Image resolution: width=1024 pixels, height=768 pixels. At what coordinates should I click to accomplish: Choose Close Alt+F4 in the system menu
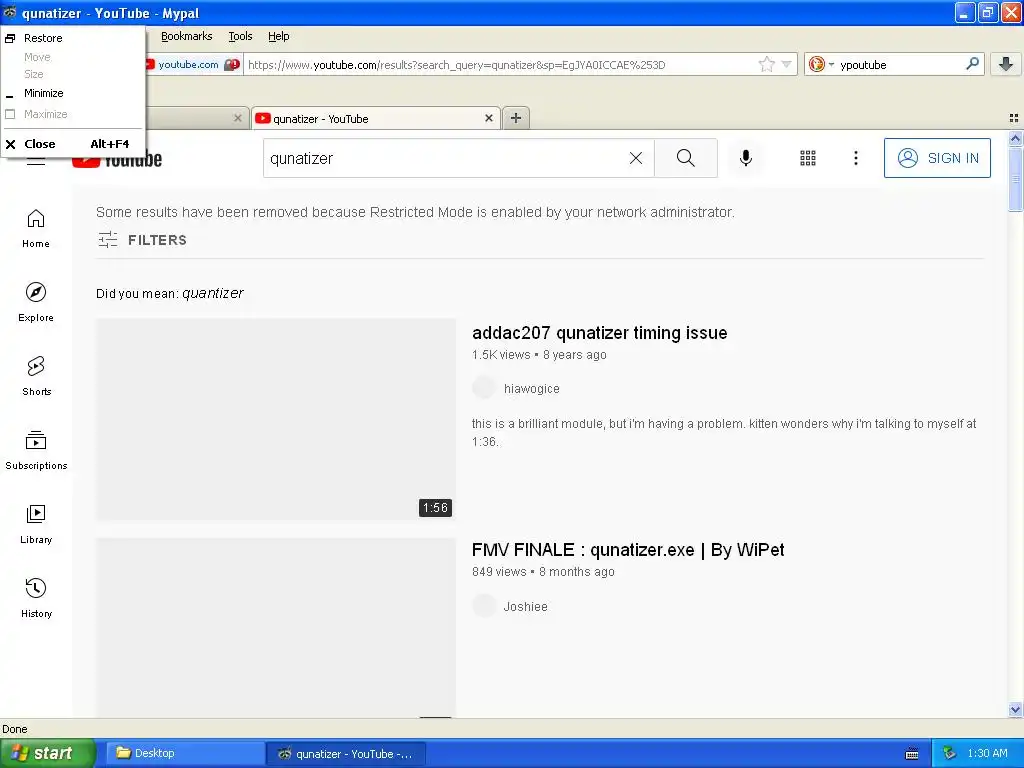click(x=72, y=144)
